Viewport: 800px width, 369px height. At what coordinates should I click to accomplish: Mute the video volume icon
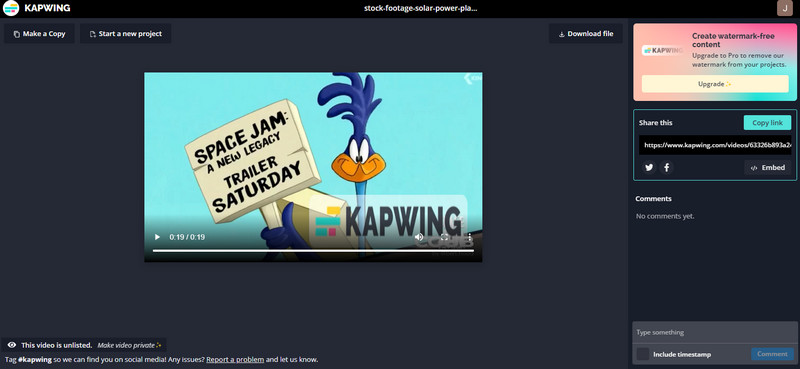(x=419, y=237)
